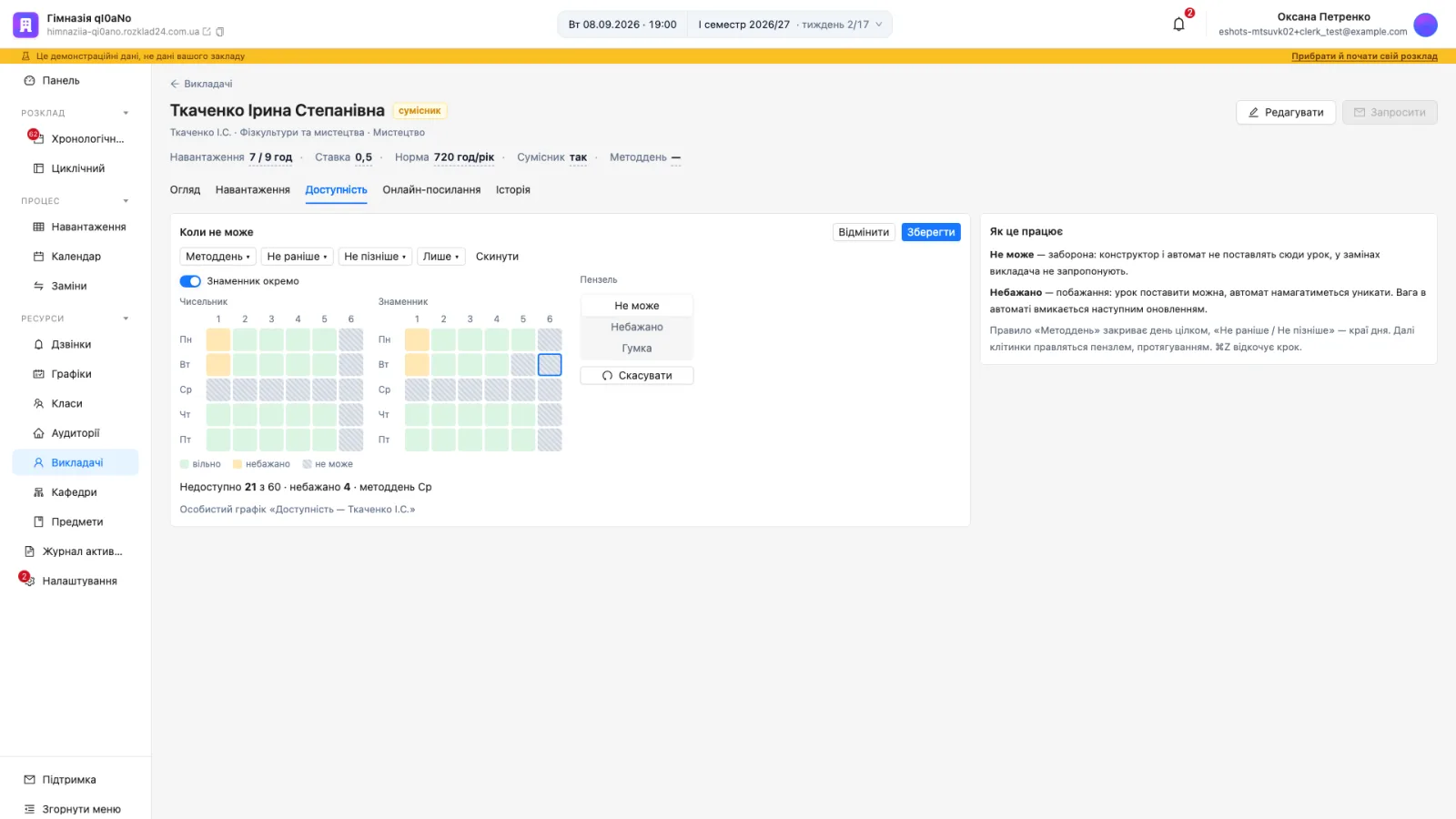
Task: Open the notifications bell icon
Action: point(1178,25)
